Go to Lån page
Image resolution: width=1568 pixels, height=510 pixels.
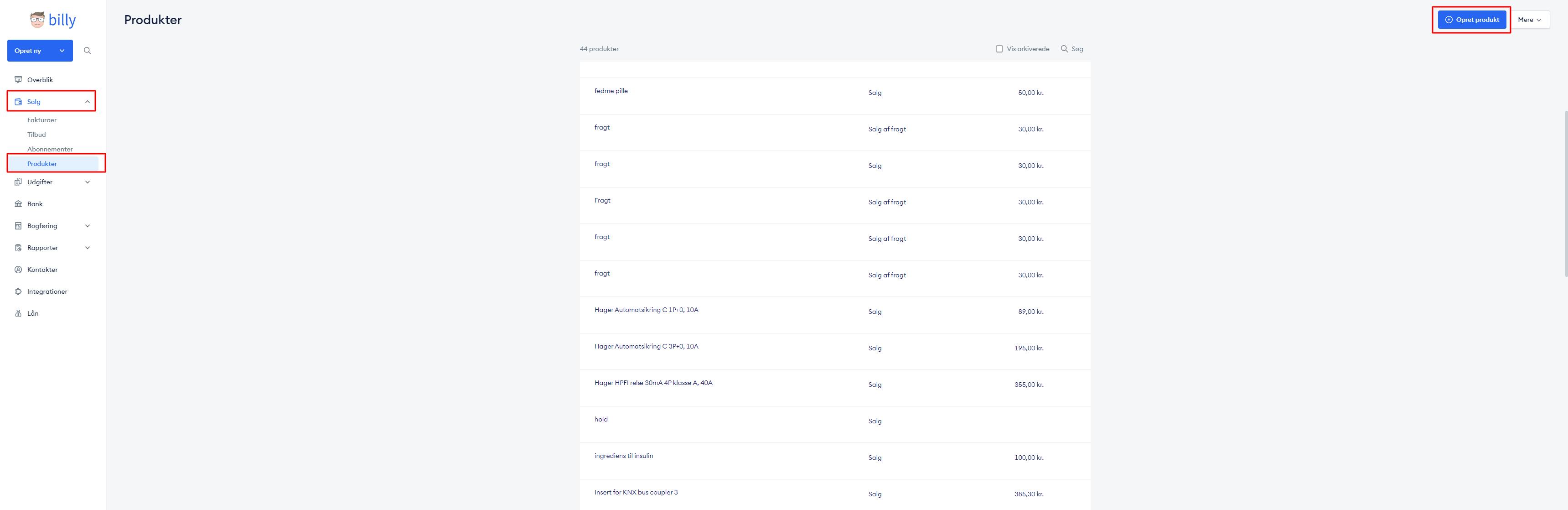33,314
